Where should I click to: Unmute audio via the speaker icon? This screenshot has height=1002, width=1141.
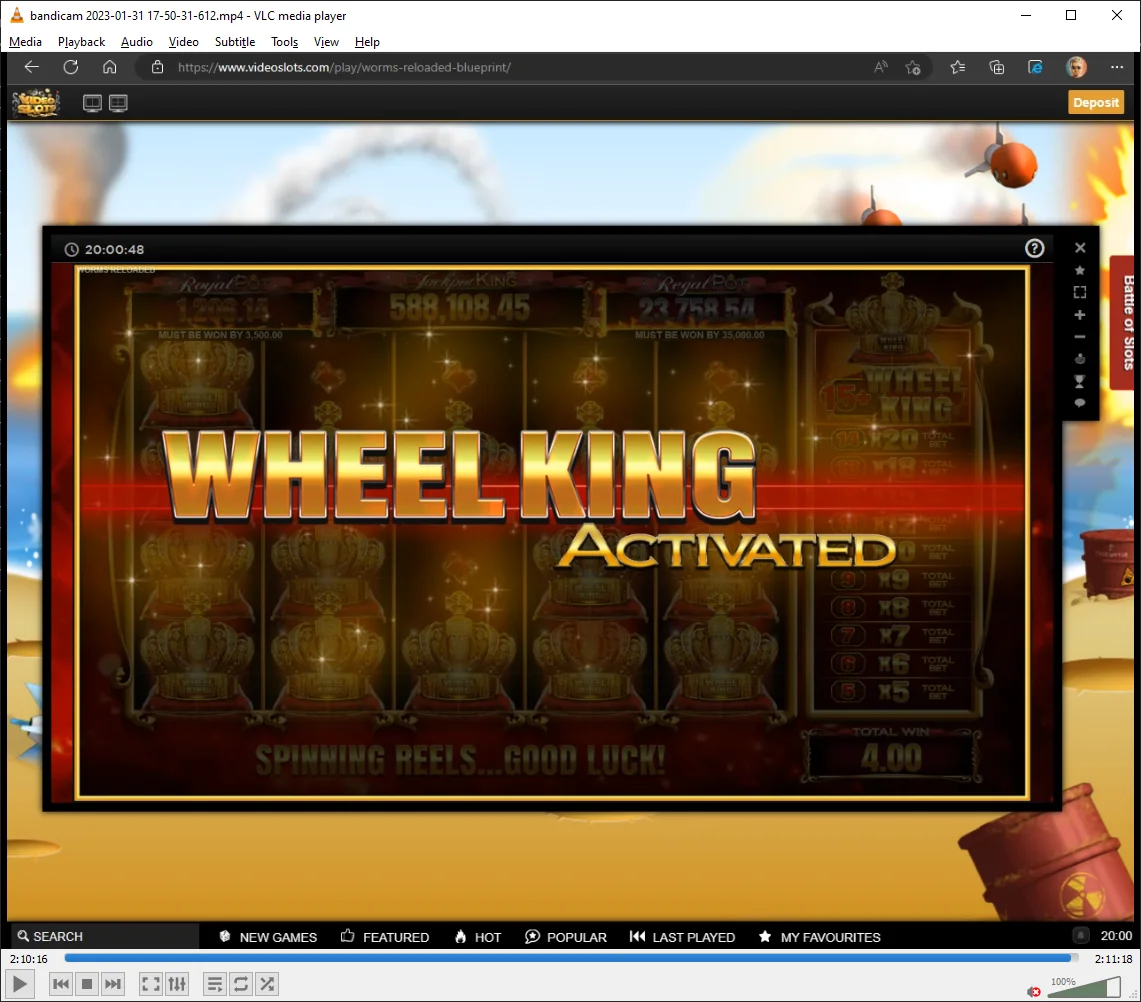tap(1034, 991)
